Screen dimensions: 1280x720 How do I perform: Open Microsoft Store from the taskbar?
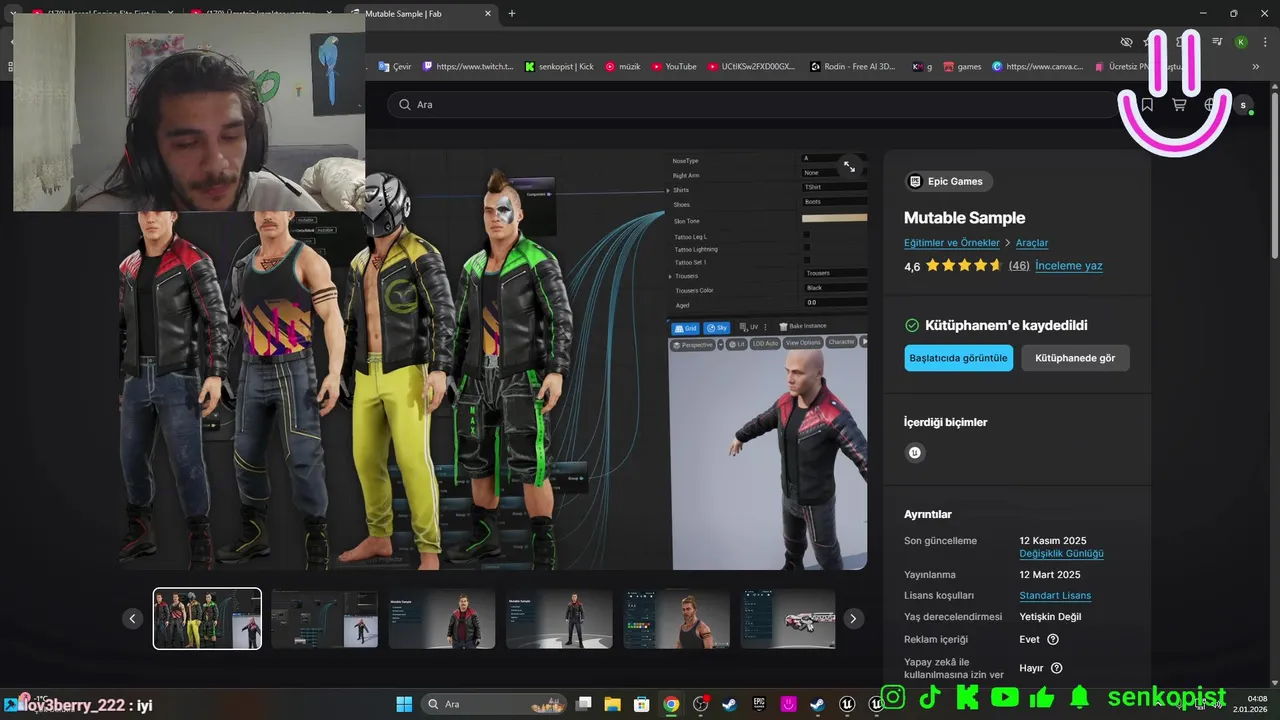[642, 704]
